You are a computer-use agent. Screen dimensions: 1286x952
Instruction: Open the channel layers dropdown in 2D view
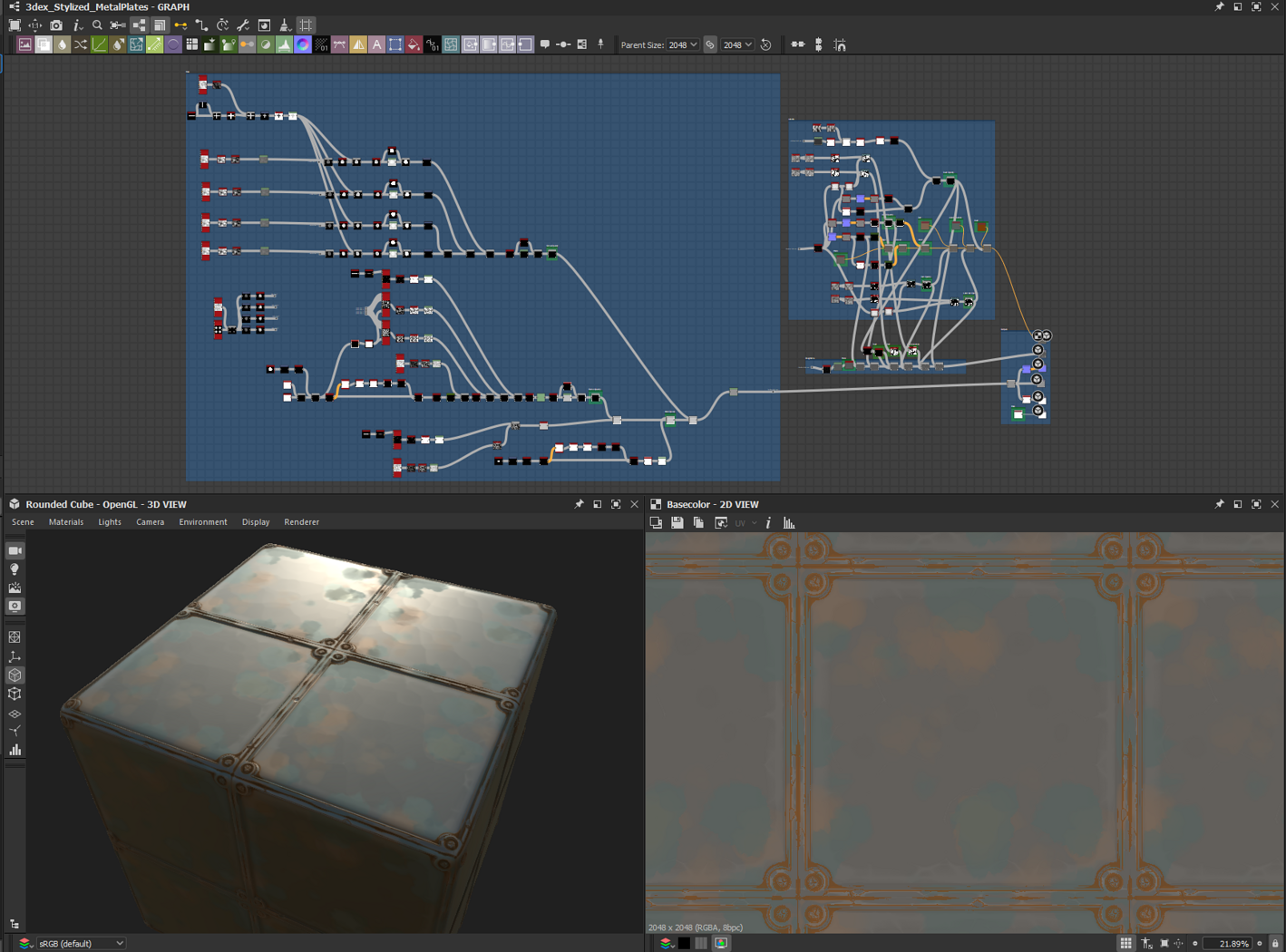pyautogui.click(x=667, y=944)
